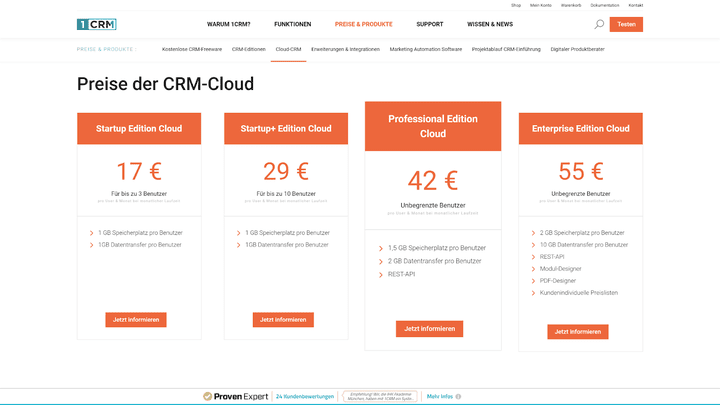Screen dimensions: 720x405
Task: Click the 'Für bis zu 10 Benutzer' text
Action: tap(286, 194)
